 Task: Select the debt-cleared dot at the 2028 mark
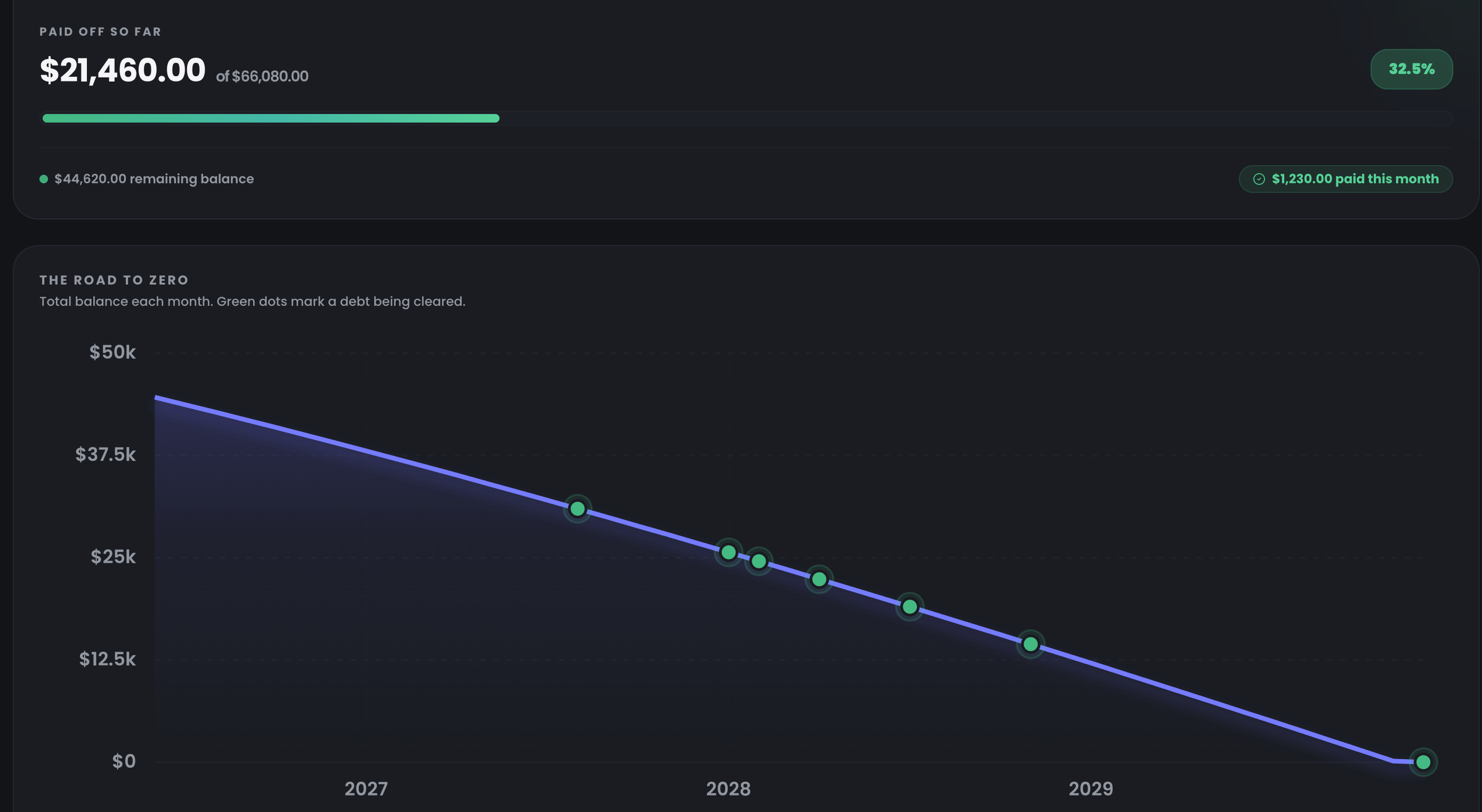tap(728, 553)
